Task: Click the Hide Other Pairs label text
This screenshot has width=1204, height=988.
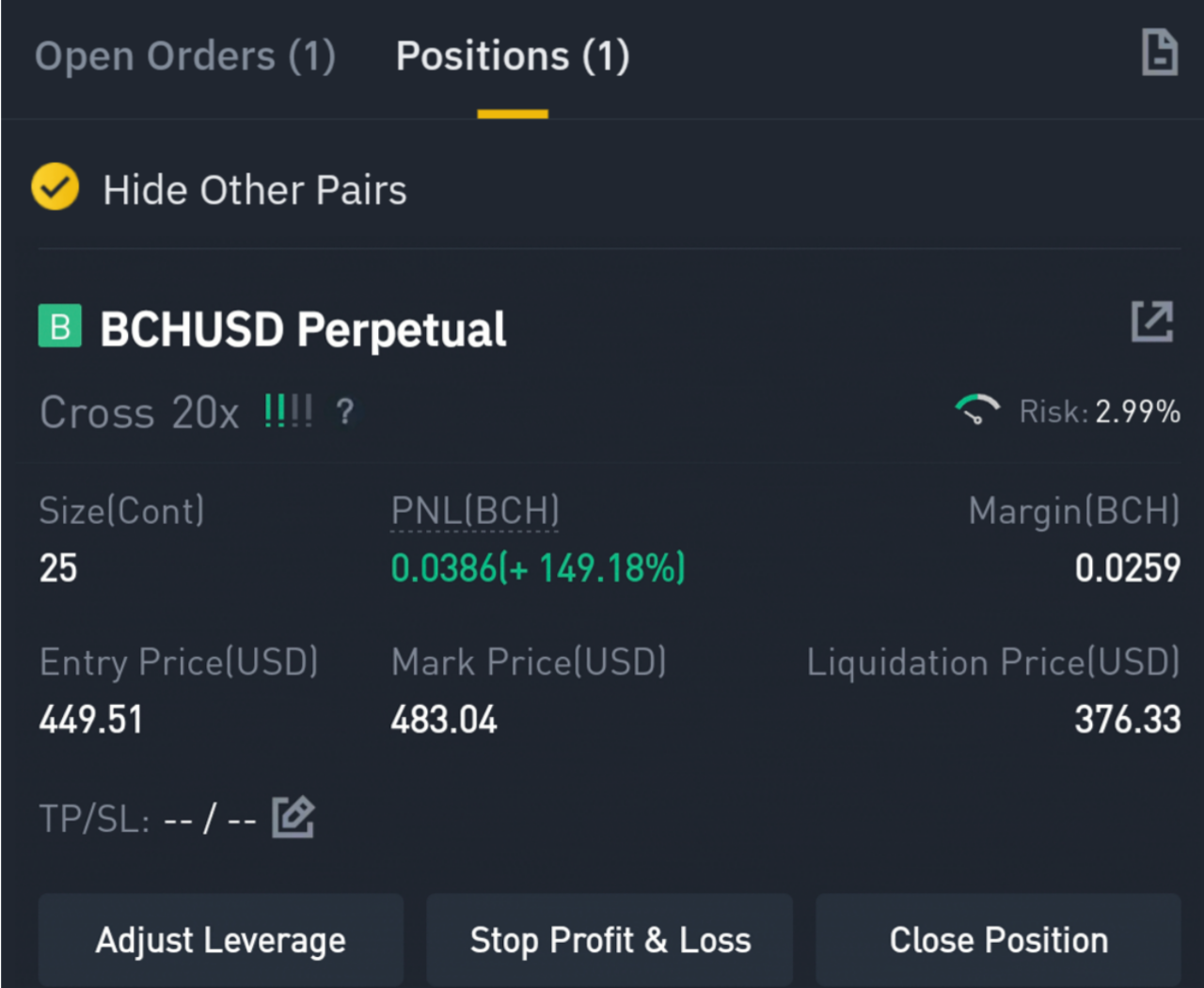Action: 255,190
